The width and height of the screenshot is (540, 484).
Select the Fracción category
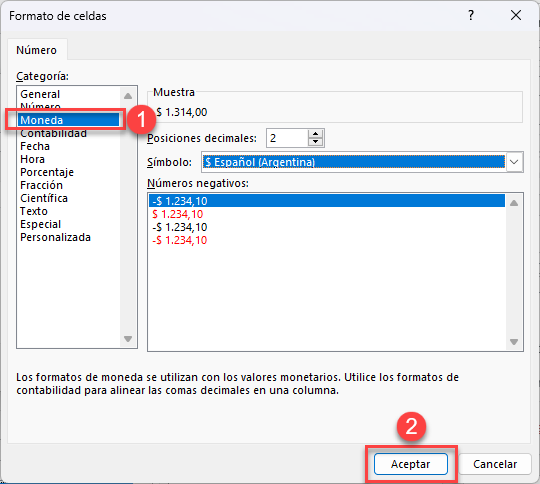(68, 185)
